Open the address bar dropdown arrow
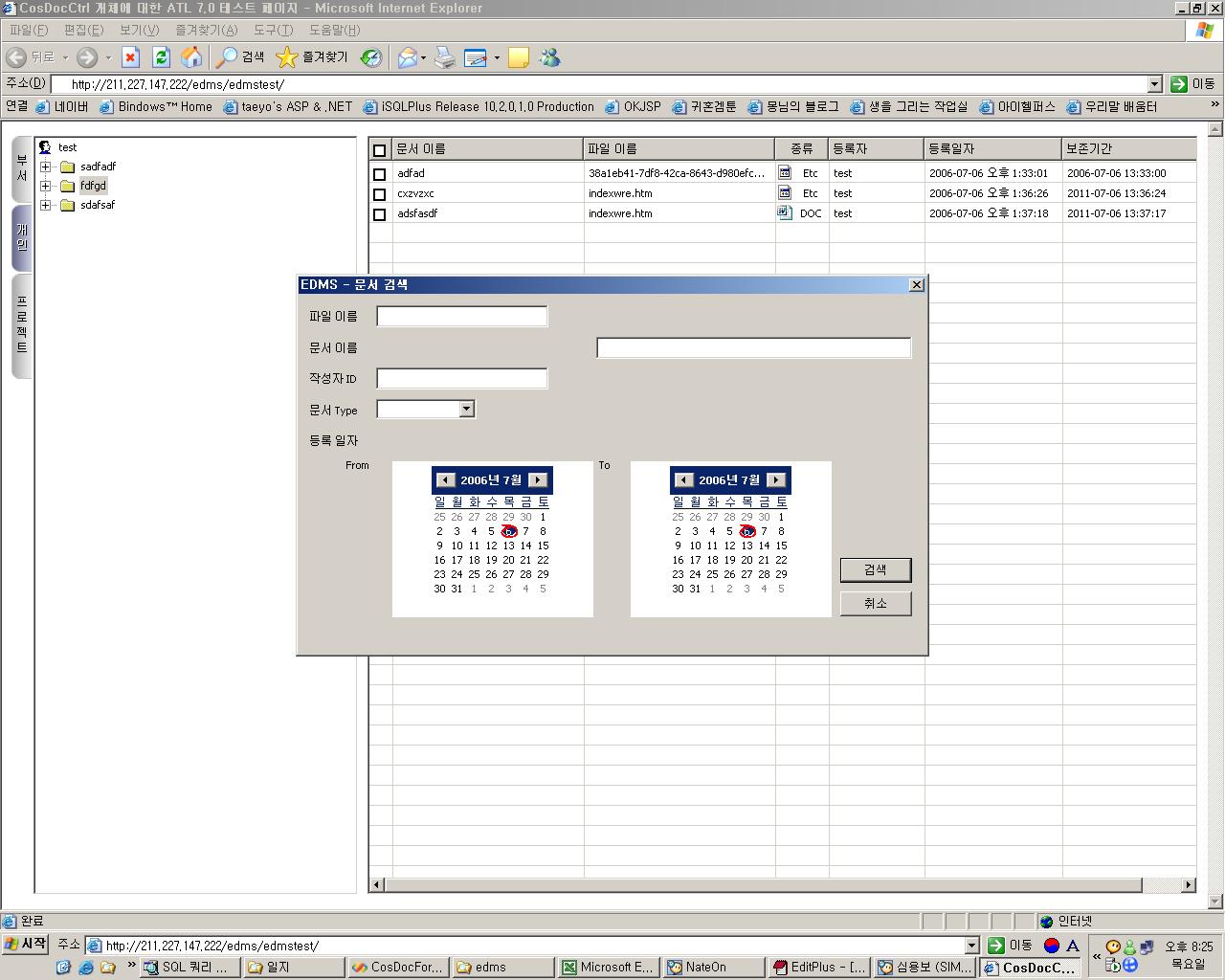 click(1155, 84)
